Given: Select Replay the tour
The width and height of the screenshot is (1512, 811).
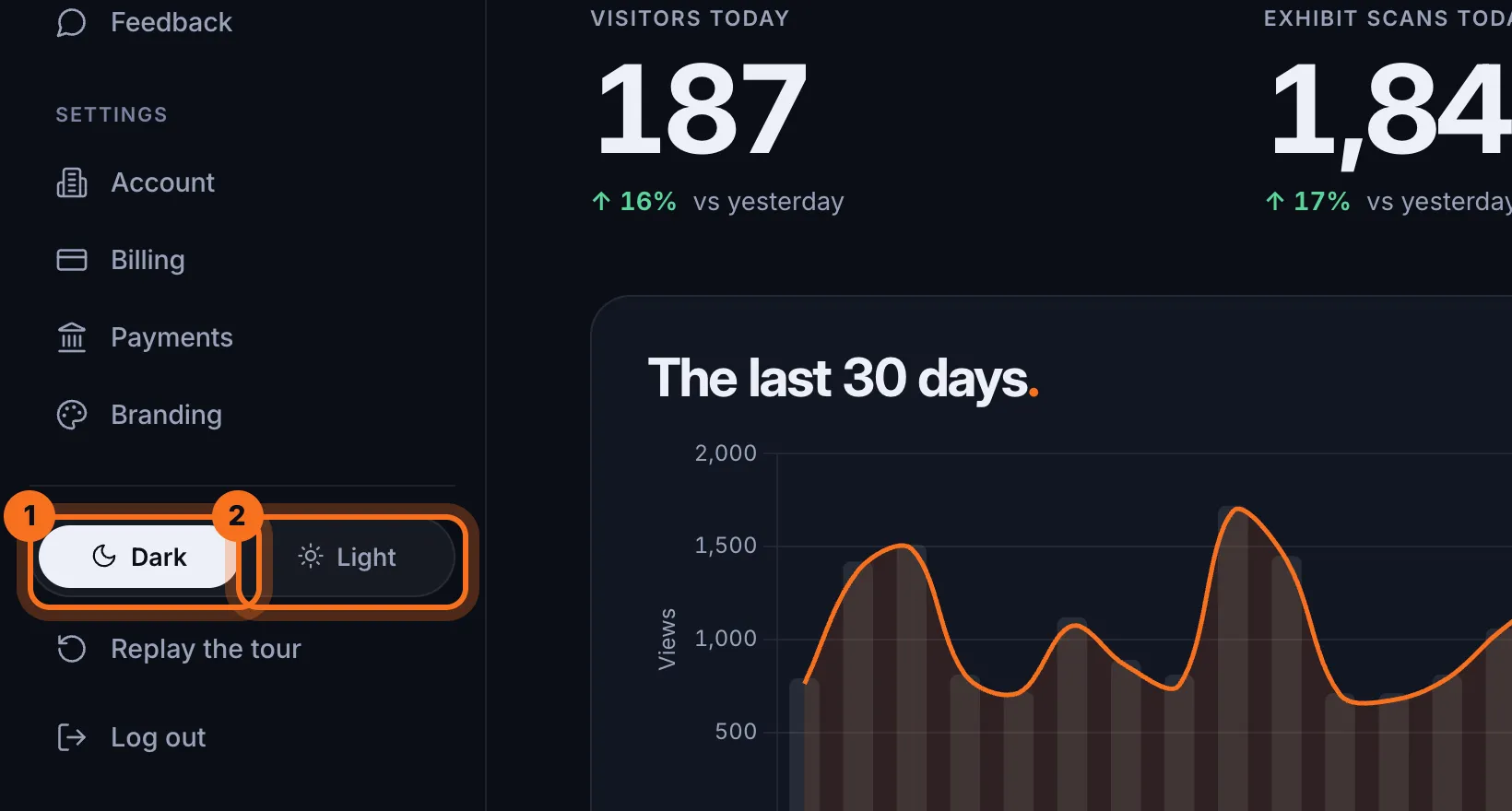Looking at the screenshot, I should 180,649.
